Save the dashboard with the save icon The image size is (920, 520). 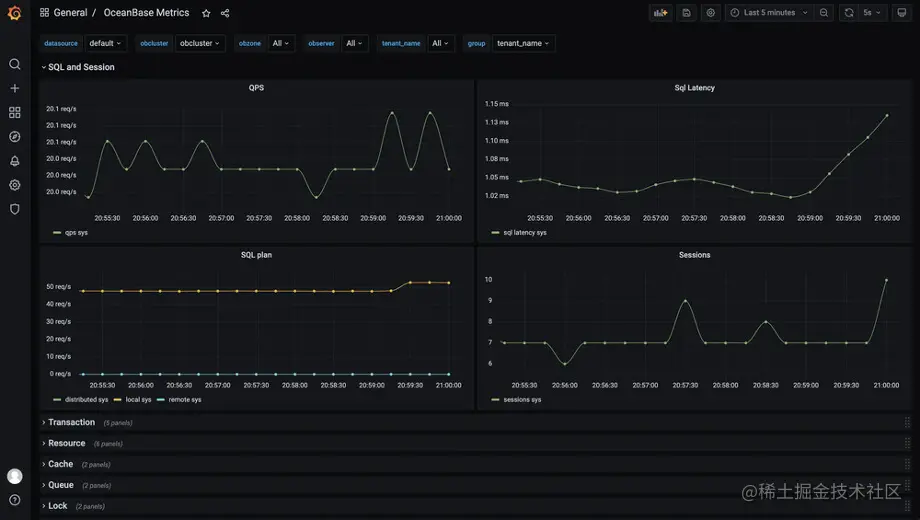pos(686,12)
